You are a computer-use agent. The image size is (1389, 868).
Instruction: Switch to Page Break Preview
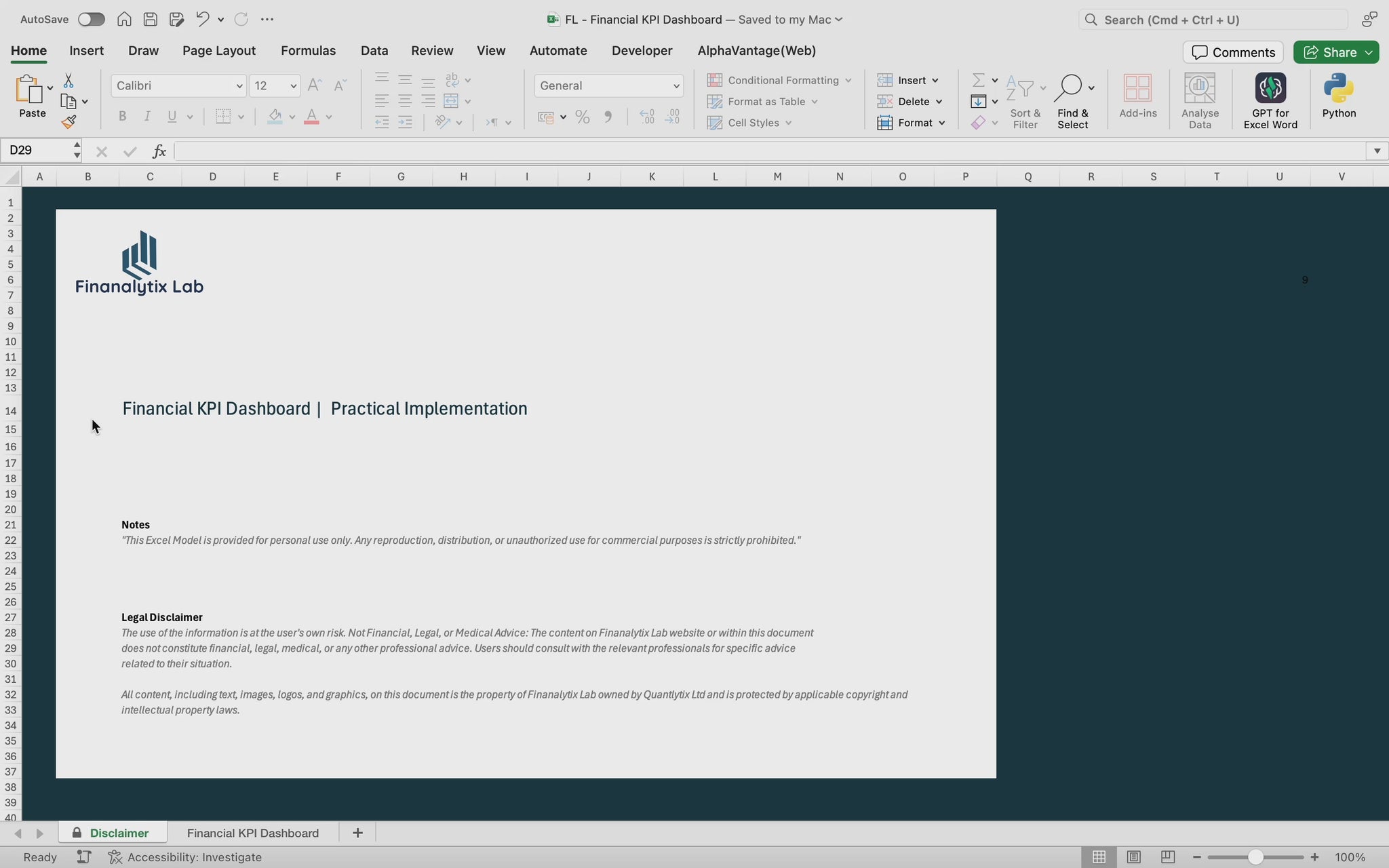tap(1167, 857)
